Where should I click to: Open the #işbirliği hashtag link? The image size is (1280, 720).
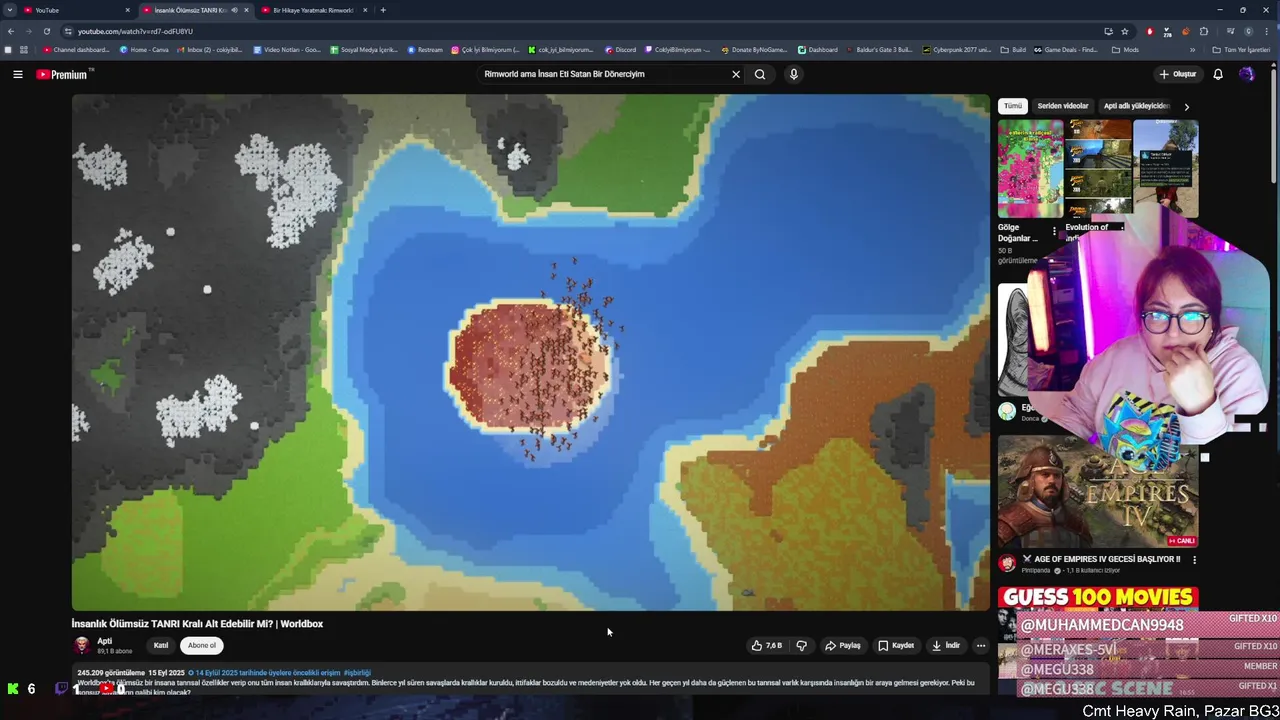(x=357, y=673)
